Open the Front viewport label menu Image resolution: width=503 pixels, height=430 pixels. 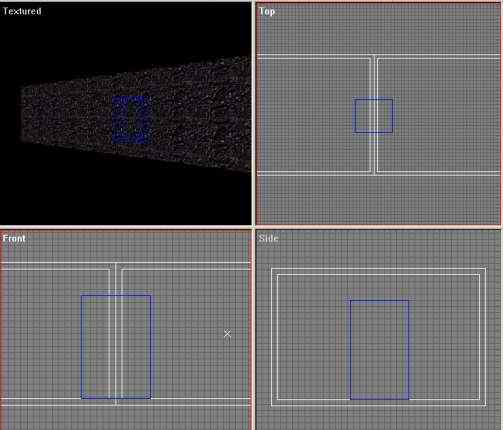[x=14, y=238]
